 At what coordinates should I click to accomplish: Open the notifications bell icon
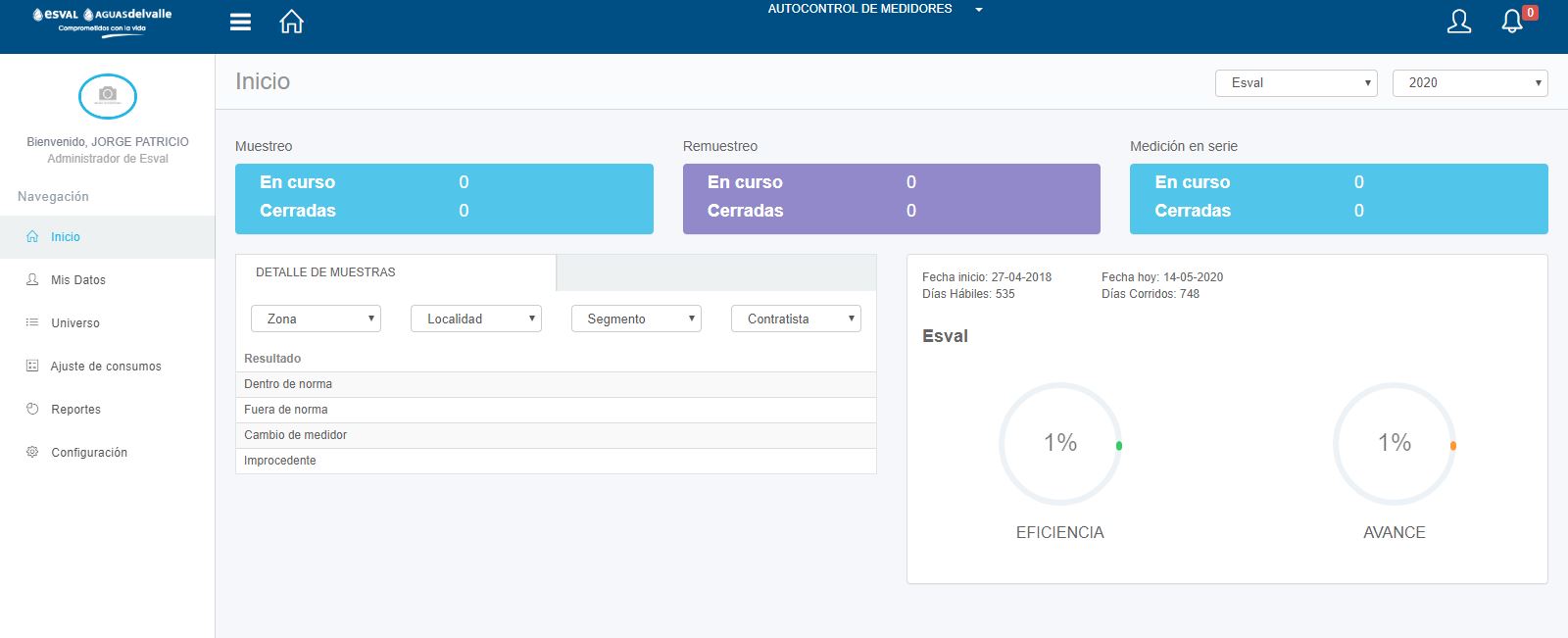[x=1512, y=22]
